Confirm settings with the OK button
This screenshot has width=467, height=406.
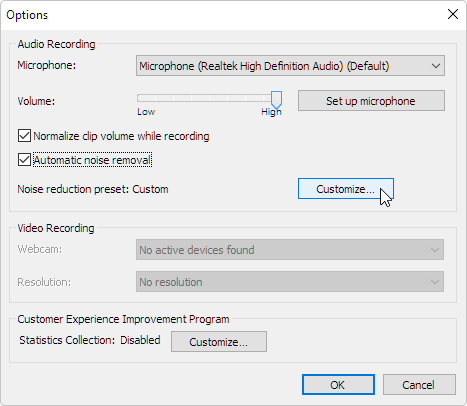tap(338, 385)
